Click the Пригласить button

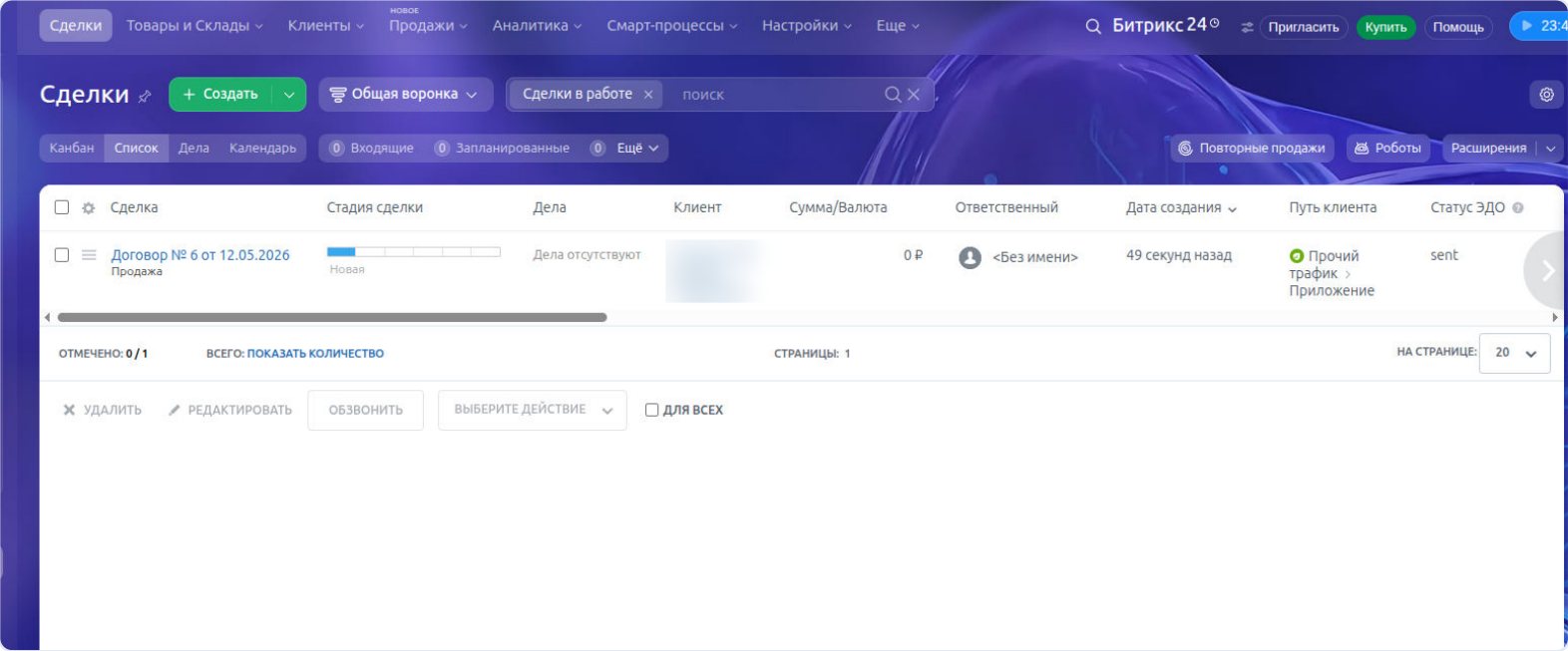(1303, 27)
